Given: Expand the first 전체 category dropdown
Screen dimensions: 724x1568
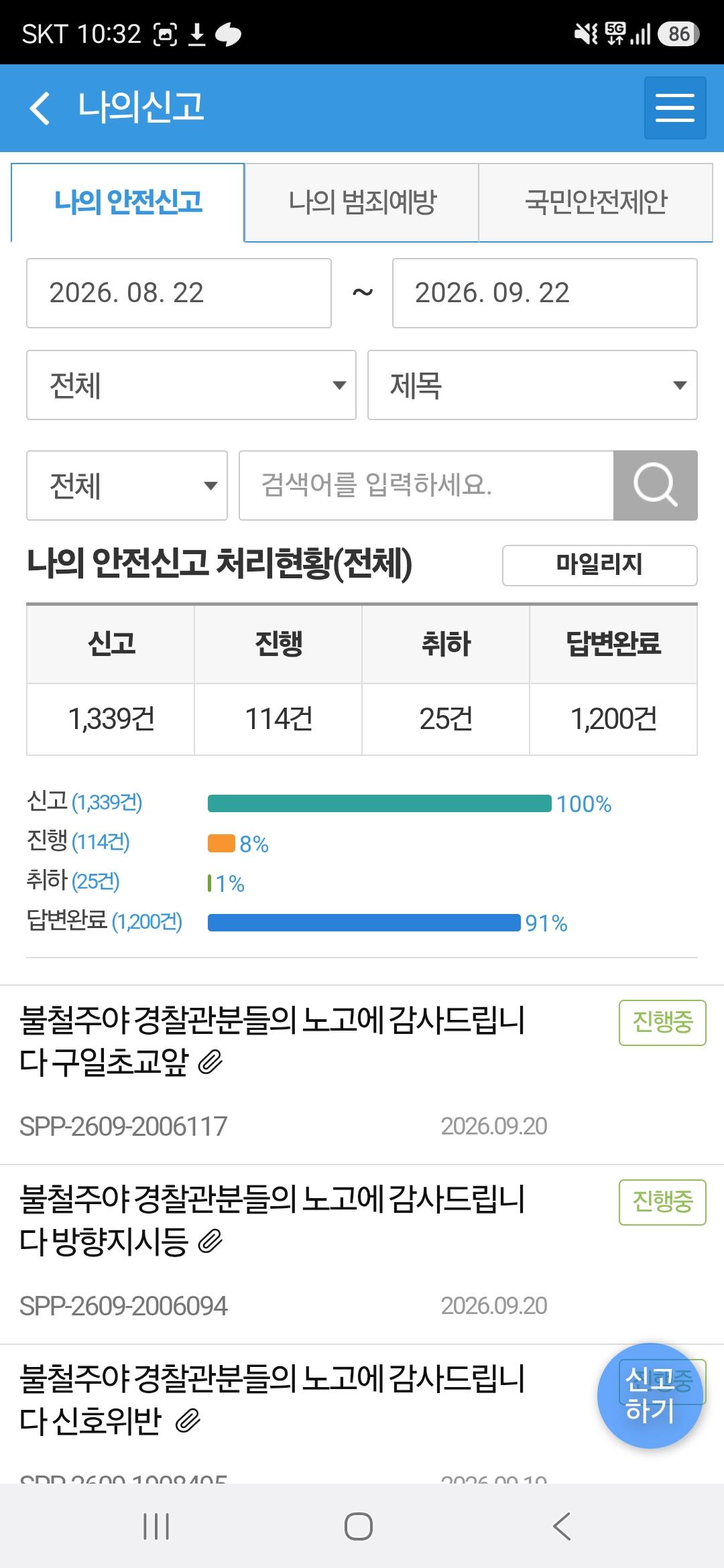Looking at the screenshot, I should tap(191, 385).
